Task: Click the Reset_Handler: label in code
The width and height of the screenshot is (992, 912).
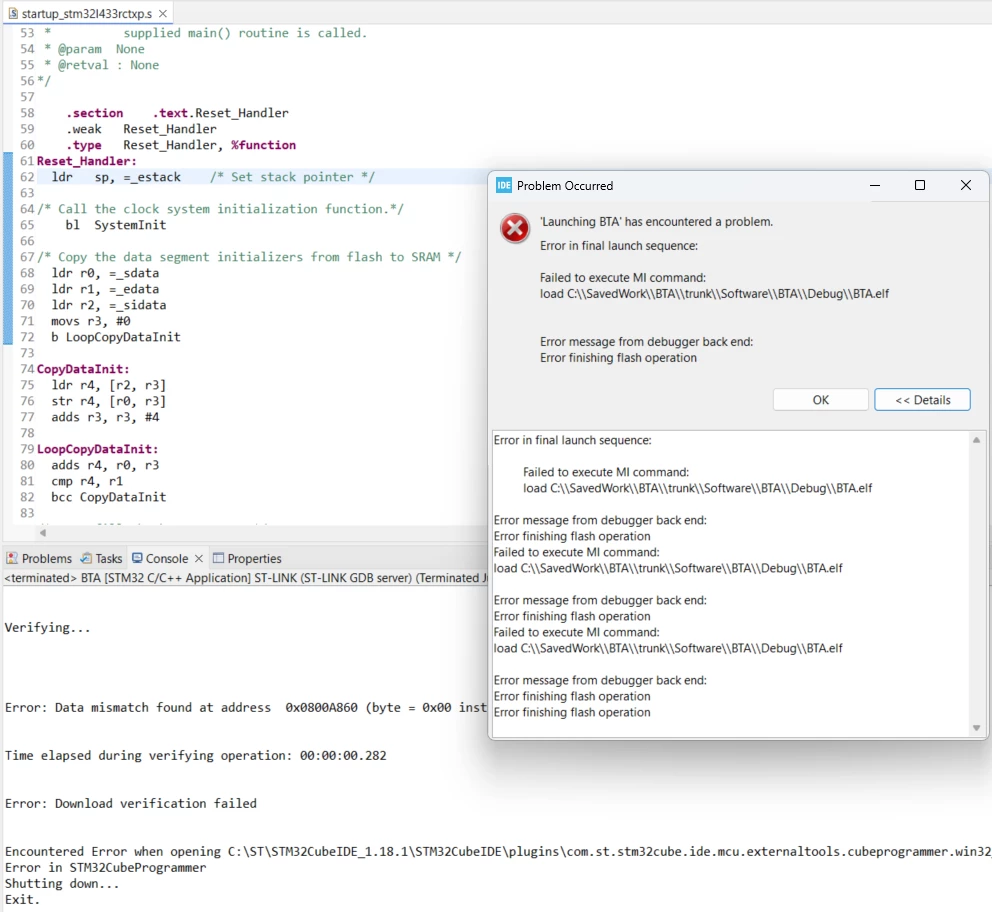Action: (x=87, y=161)
